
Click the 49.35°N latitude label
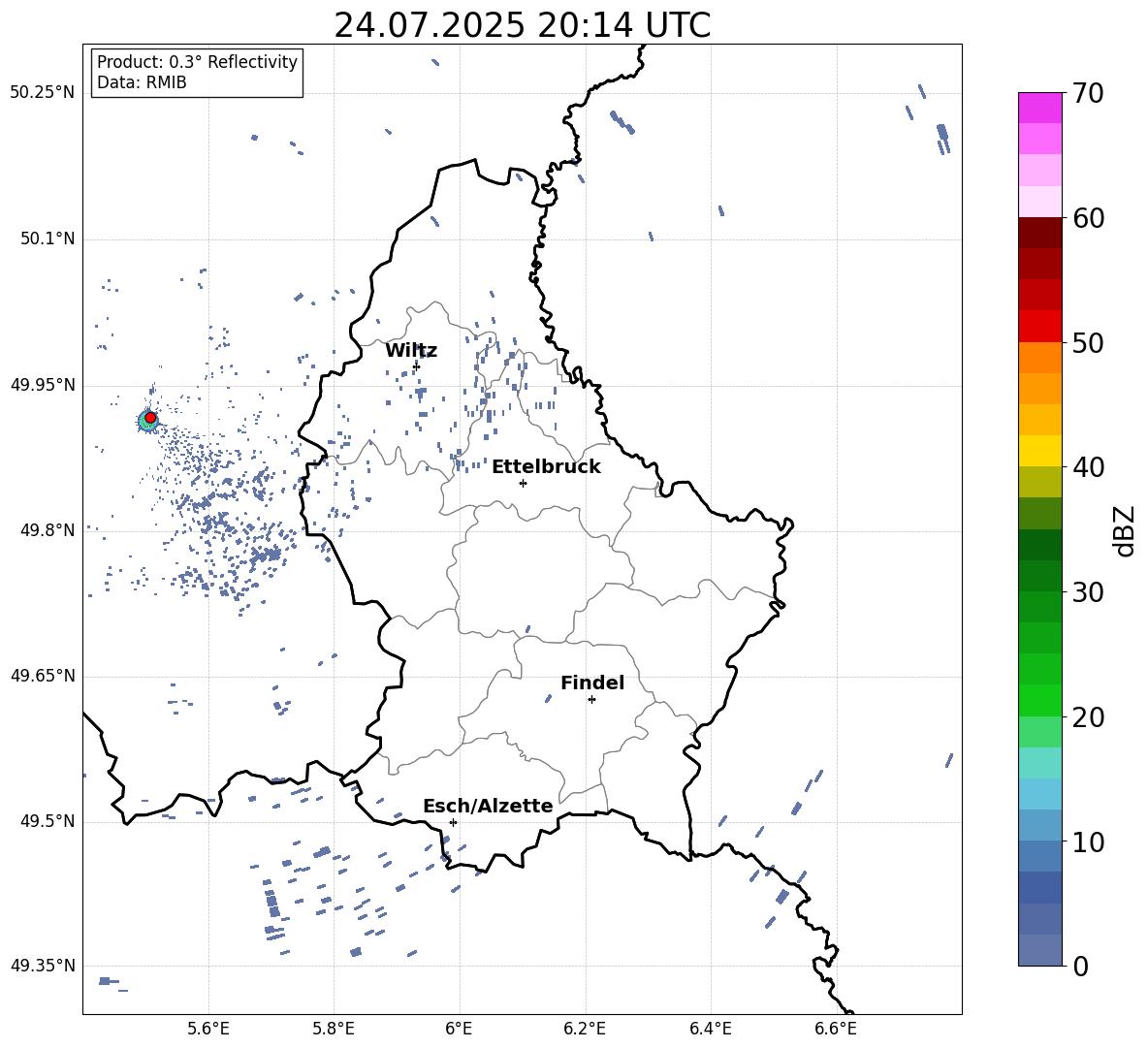click(x=43, y=966)
